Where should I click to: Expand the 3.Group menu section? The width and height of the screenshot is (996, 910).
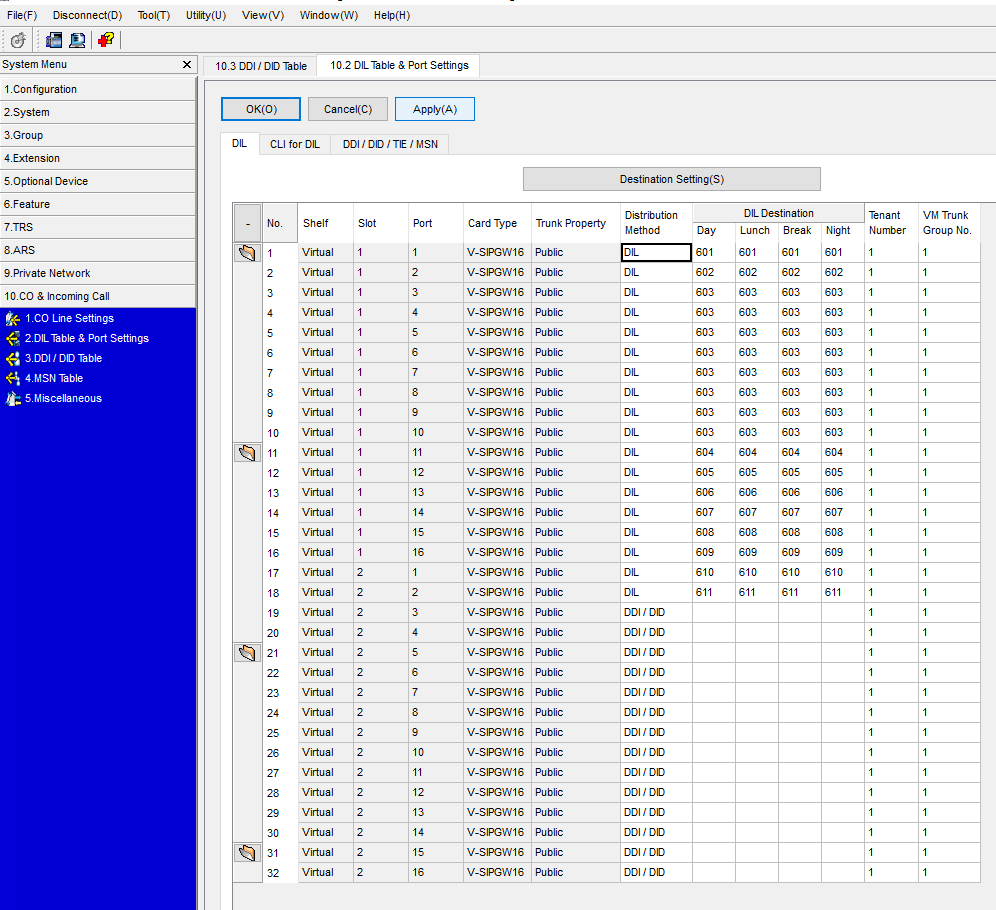coord(98,135)
